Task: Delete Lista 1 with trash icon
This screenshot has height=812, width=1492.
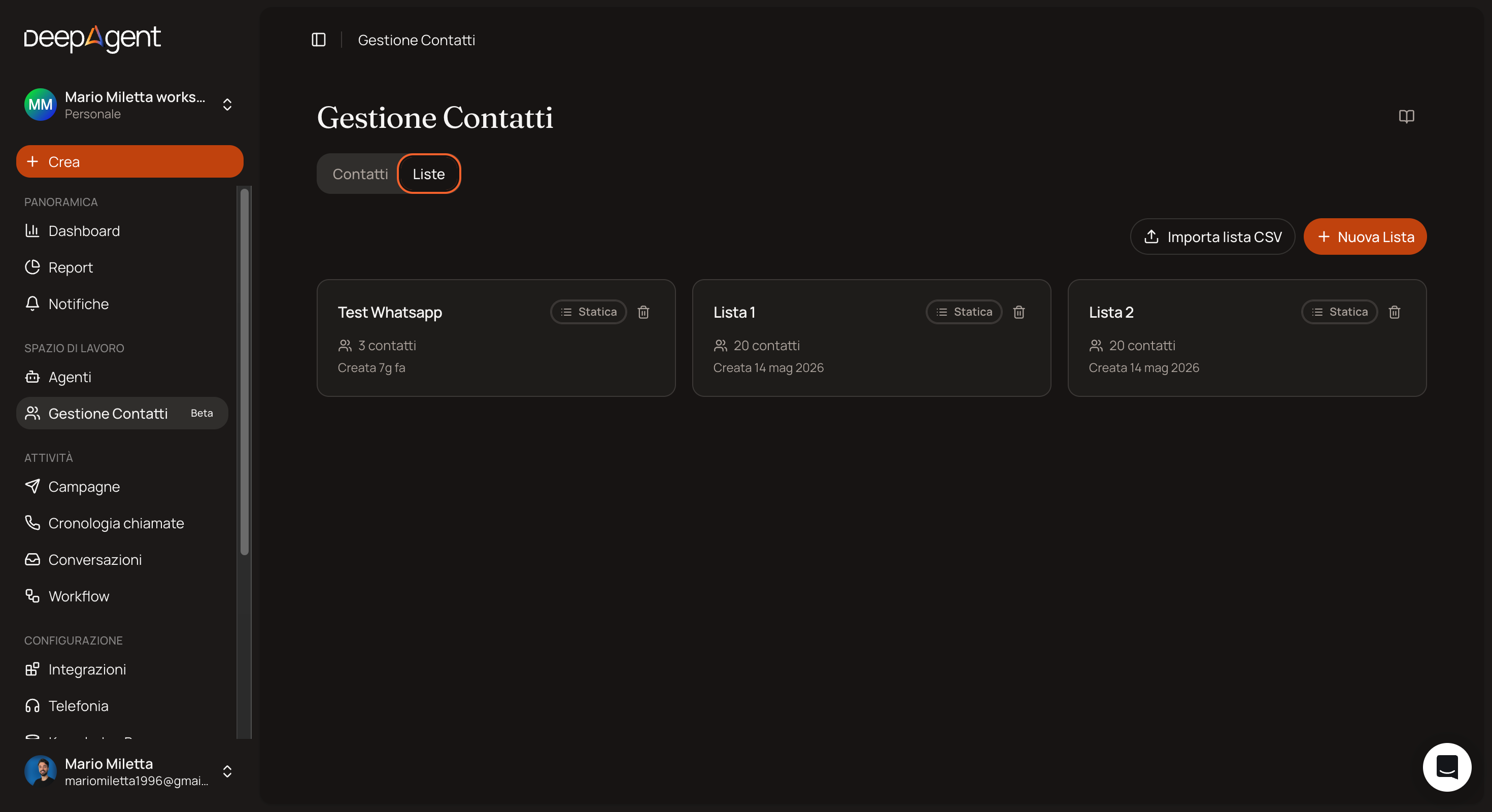Action: pos(1019,312)
